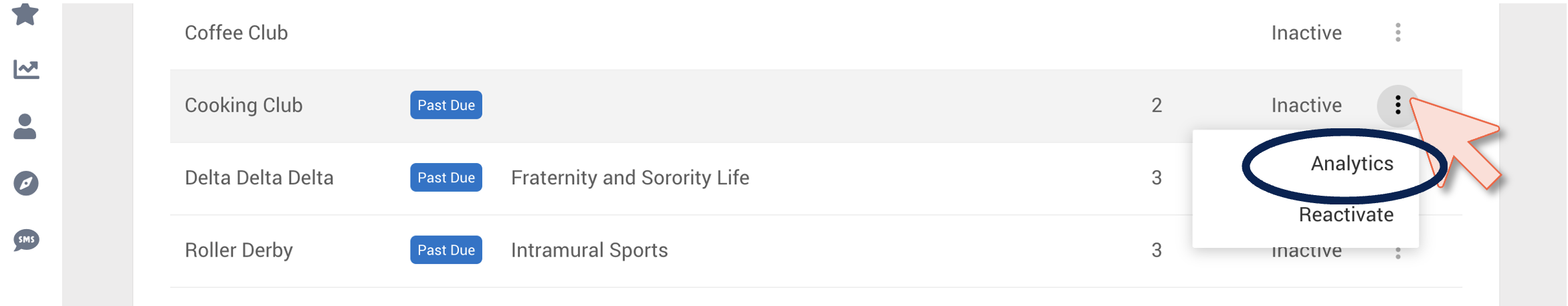Click the Delta Delta Delta Past Due badge
This screenshot has width=1568, height=306.
point(446,177)
